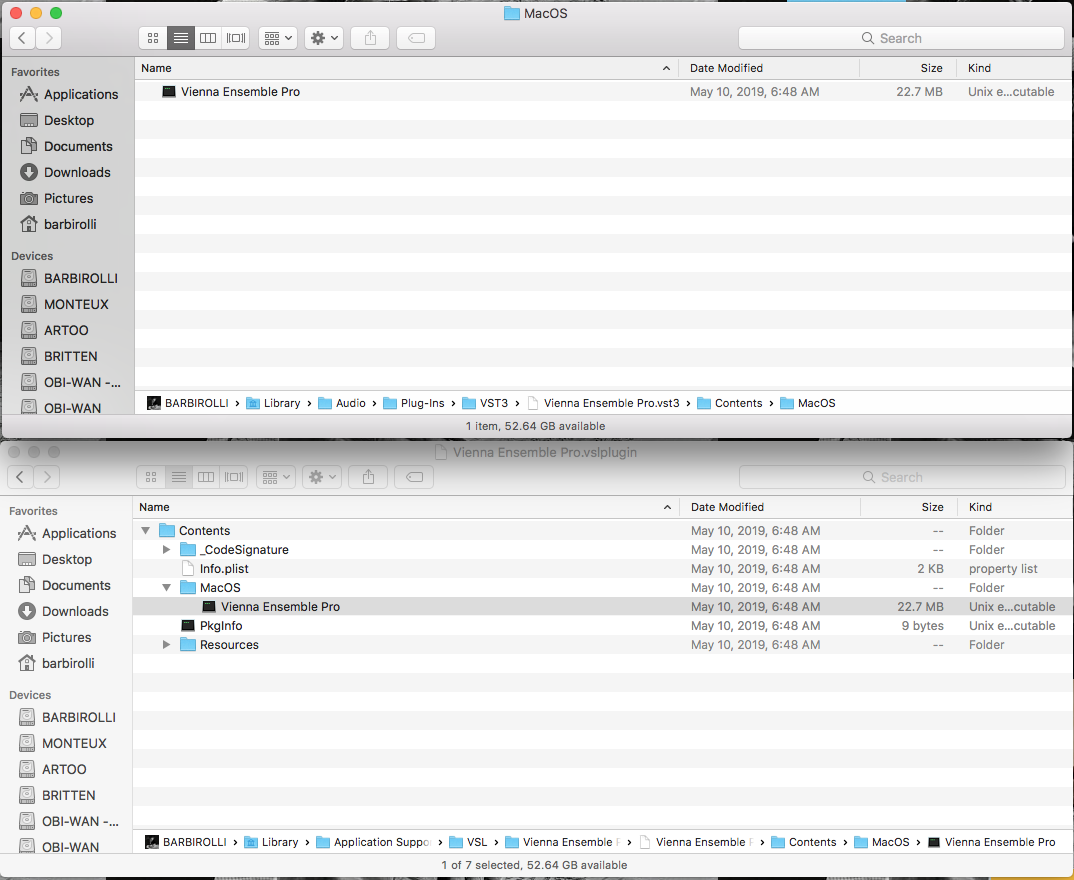Screen dimensions: 1074x880
Task: Open Documents in the top window sidebar
Action: pyautogui.click(x=66, y=147)
